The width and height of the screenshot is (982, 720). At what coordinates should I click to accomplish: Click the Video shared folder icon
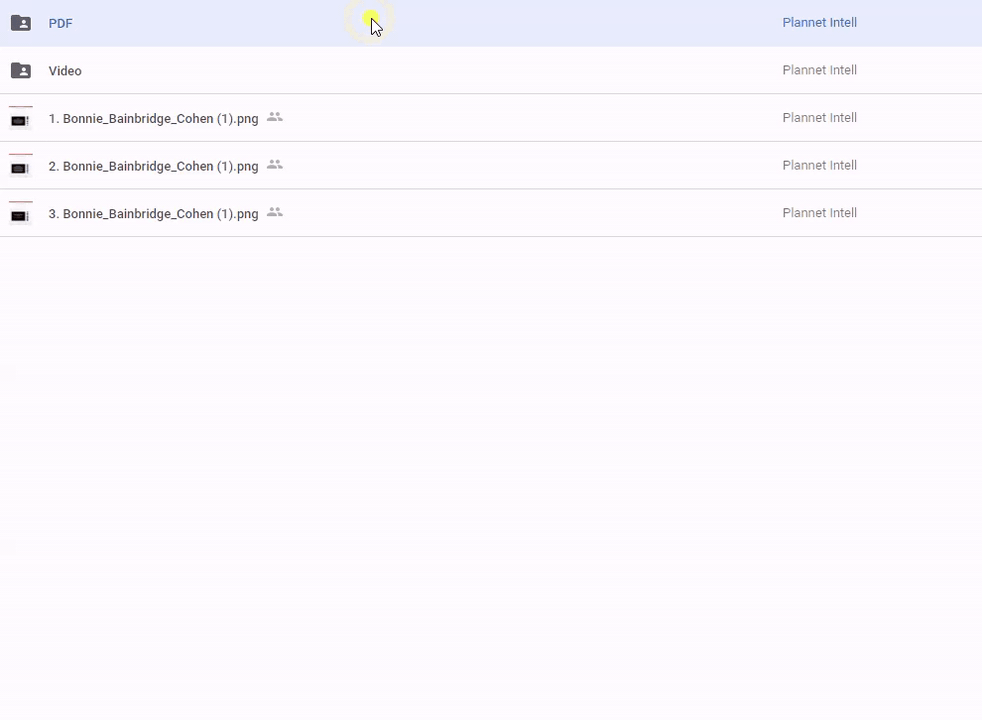click(20, 71)
